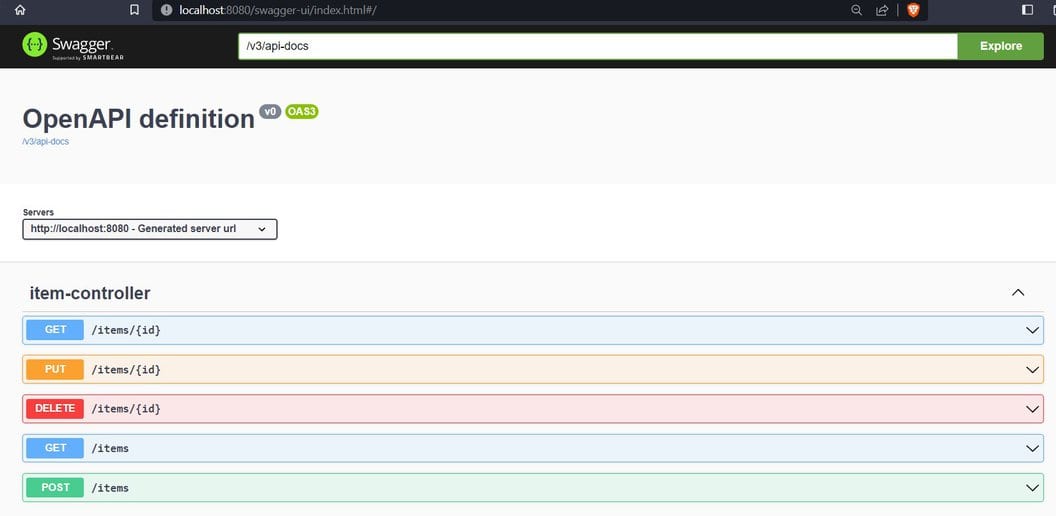The image size is (1056, 516).
Task: Toggle the browser sidebar panel icon
Action: coord(1028,10)
